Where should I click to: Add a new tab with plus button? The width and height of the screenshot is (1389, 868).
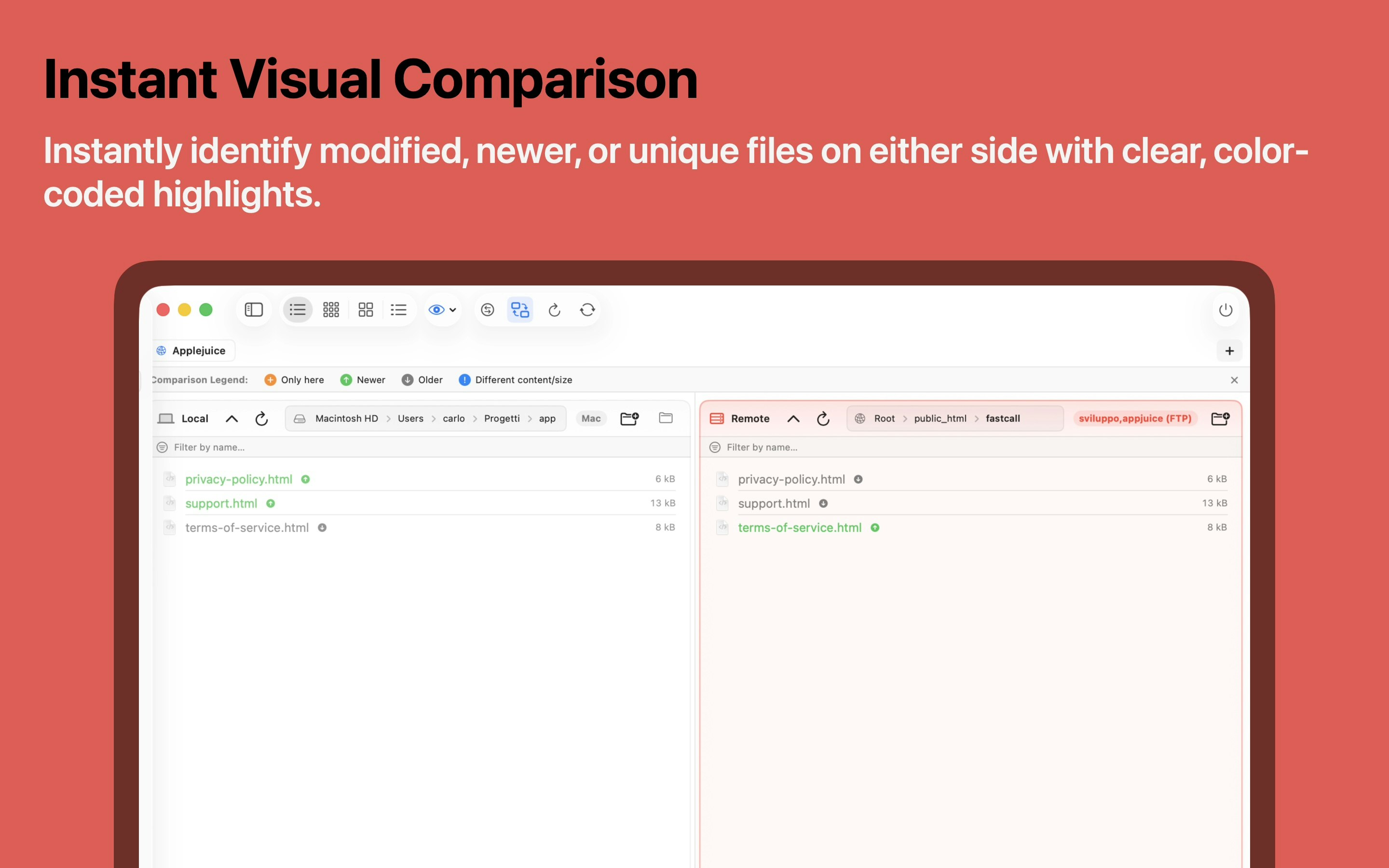click(x=1229, y=351)
